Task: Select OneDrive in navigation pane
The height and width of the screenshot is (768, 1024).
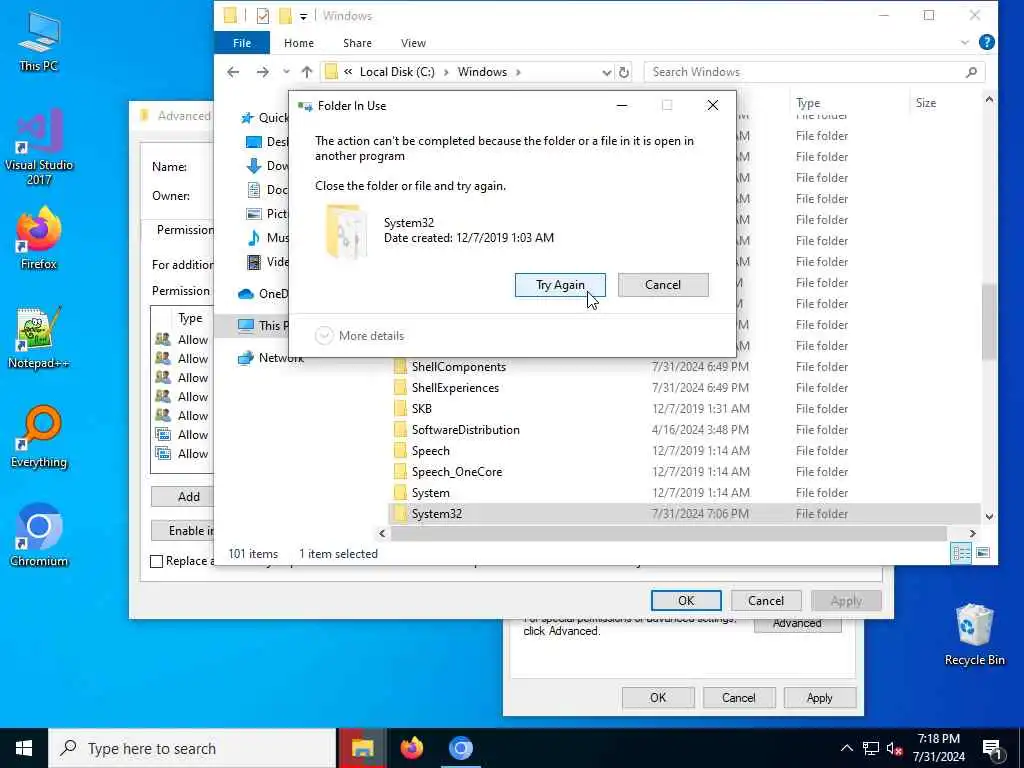Action: click(263, 294)
